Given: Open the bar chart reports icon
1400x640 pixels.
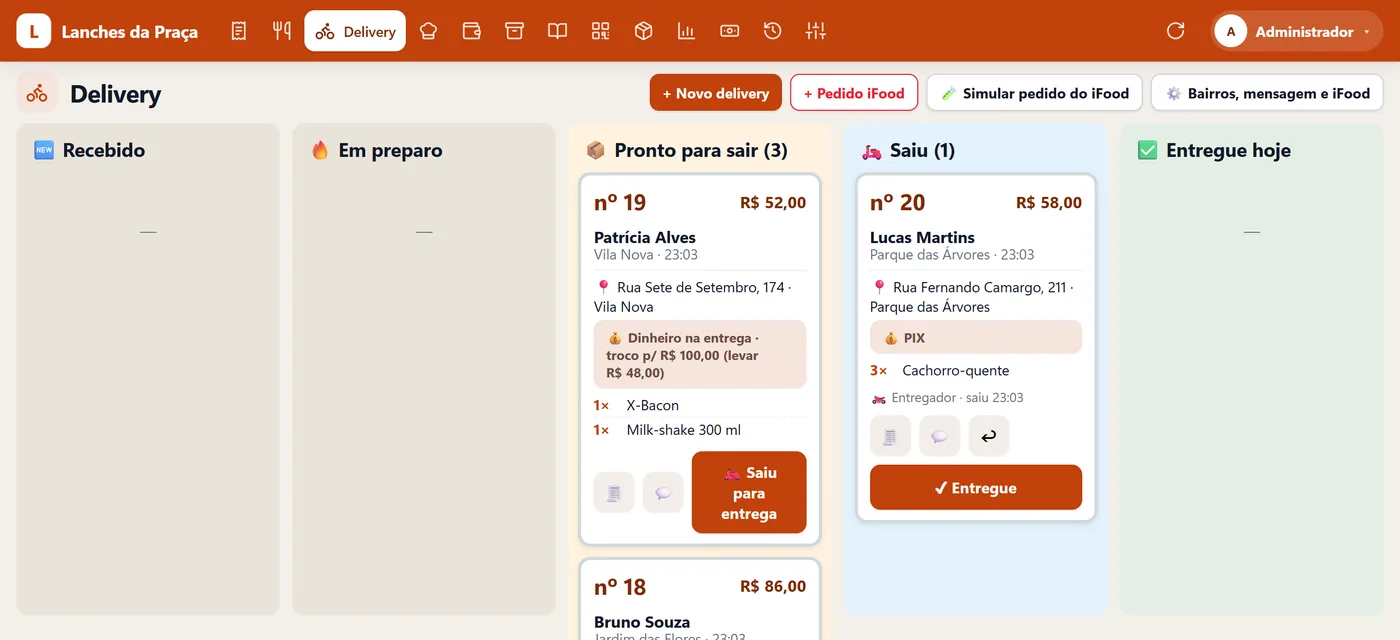Looking at the screenshot, I should (x=686, y=31).
